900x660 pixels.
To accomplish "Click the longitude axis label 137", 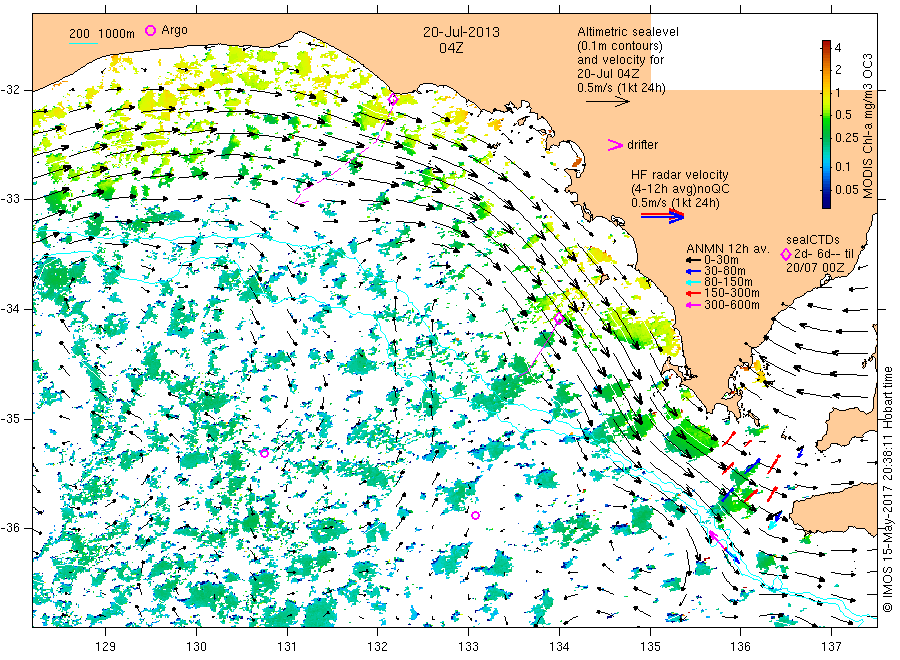I will point(831,647).
